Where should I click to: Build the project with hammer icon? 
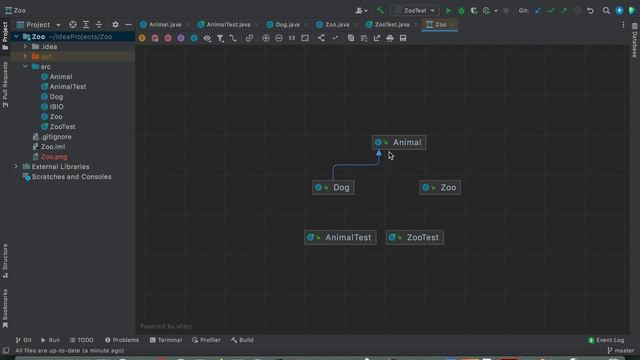[380, 11]
